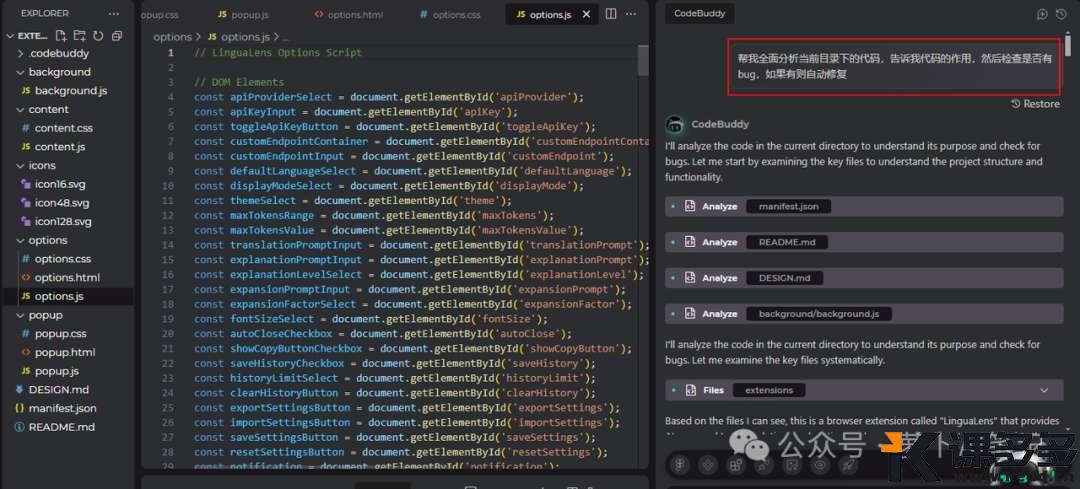Collapse the EXTE... root workspace section

(10, 36)
